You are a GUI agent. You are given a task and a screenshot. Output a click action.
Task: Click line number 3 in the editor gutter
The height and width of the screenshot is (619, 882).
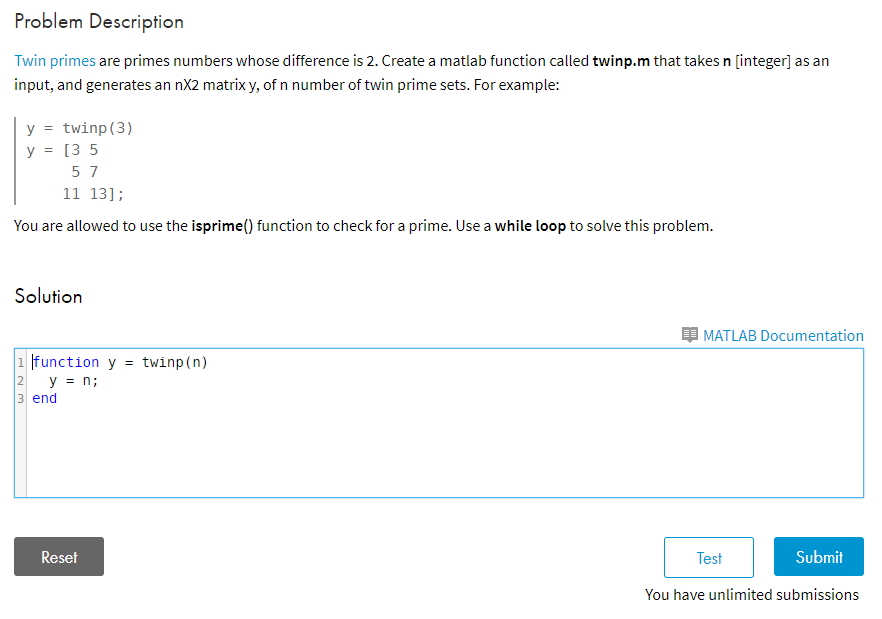tap(19, 398)
